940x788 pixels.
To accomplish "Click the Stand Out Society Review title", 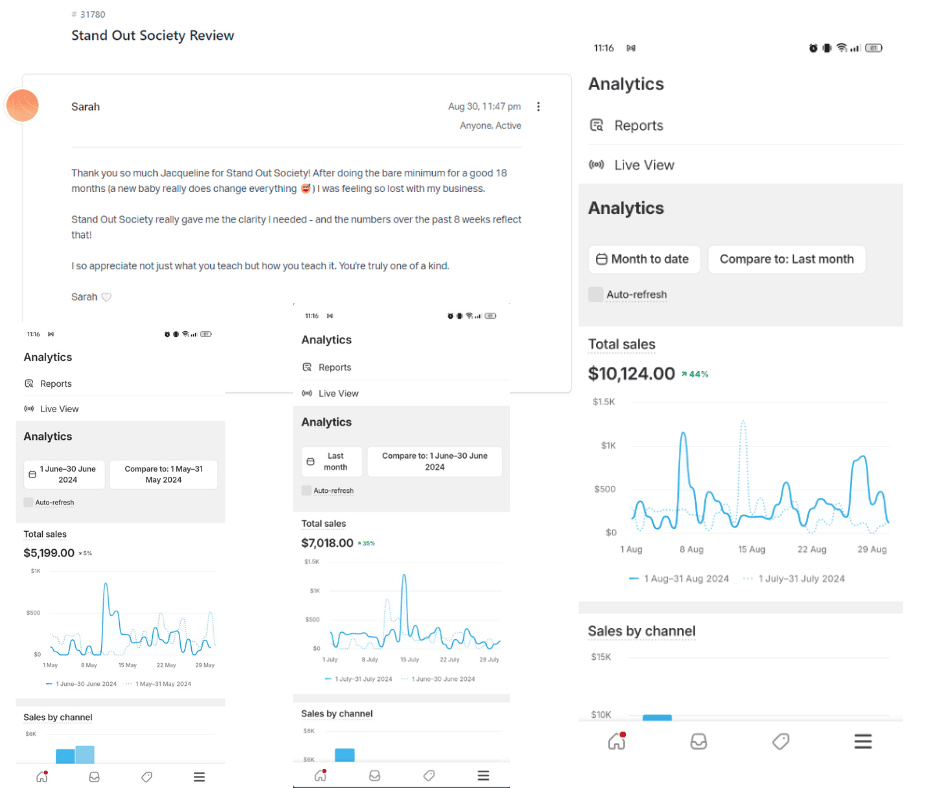I will click(153, 35).
